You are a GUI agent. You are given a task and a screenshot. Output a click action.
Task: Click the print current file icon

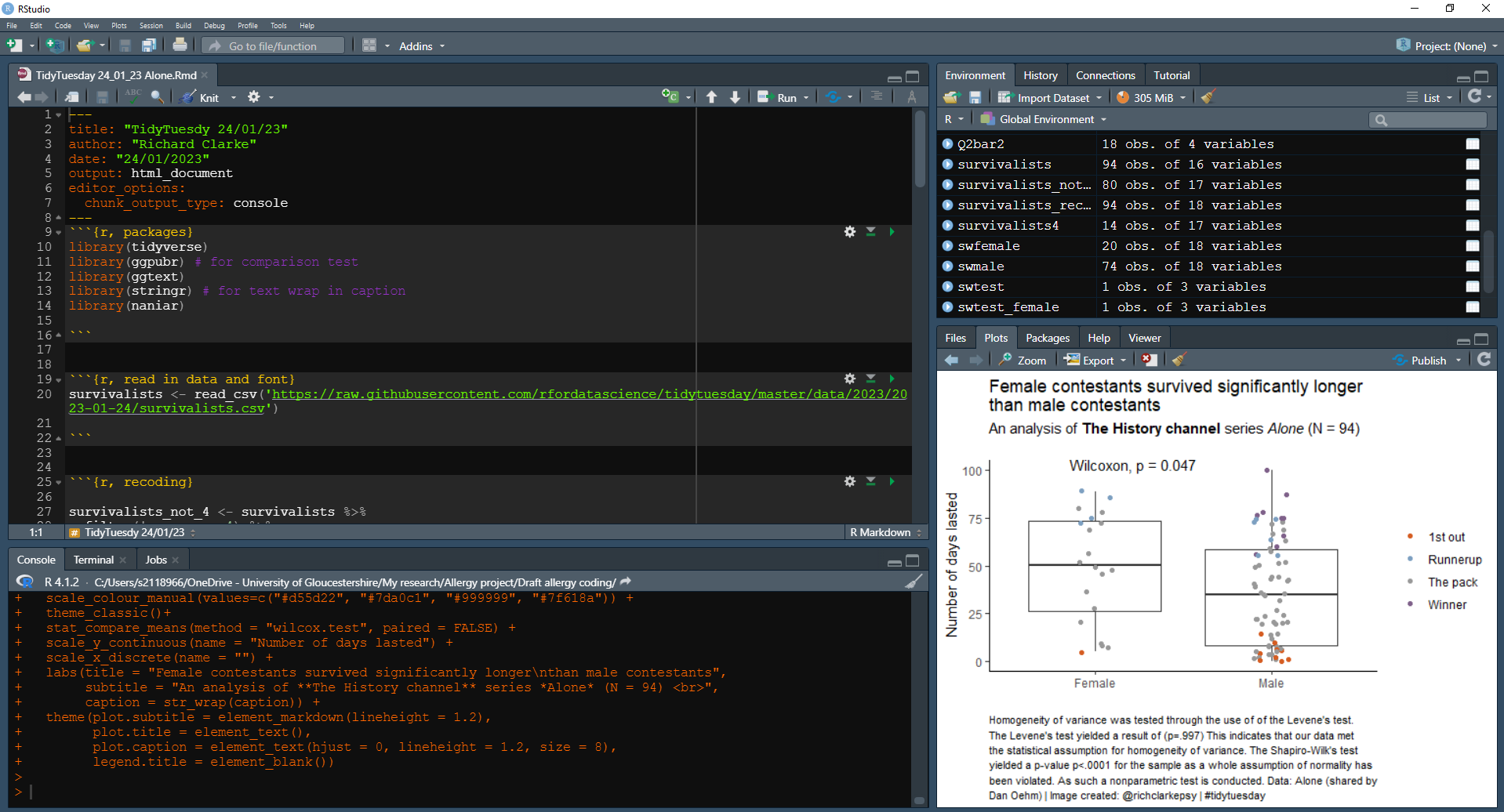pos(180,45)
